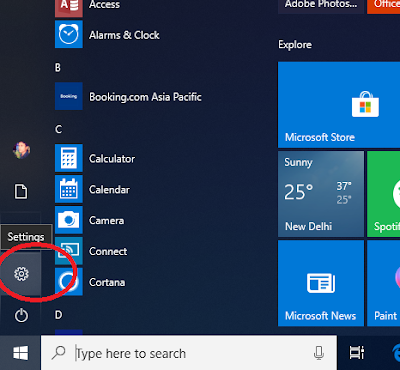Click the Camera app icon
The image size is (400, 370).
coord(69,220)
